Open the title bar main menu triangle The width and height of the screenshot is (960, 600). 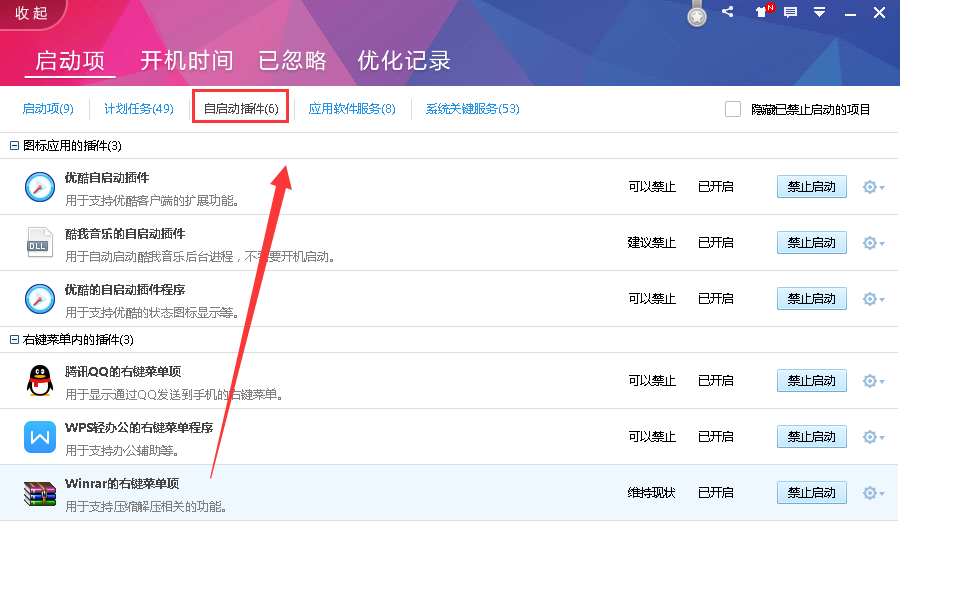(x=819, y=12)
